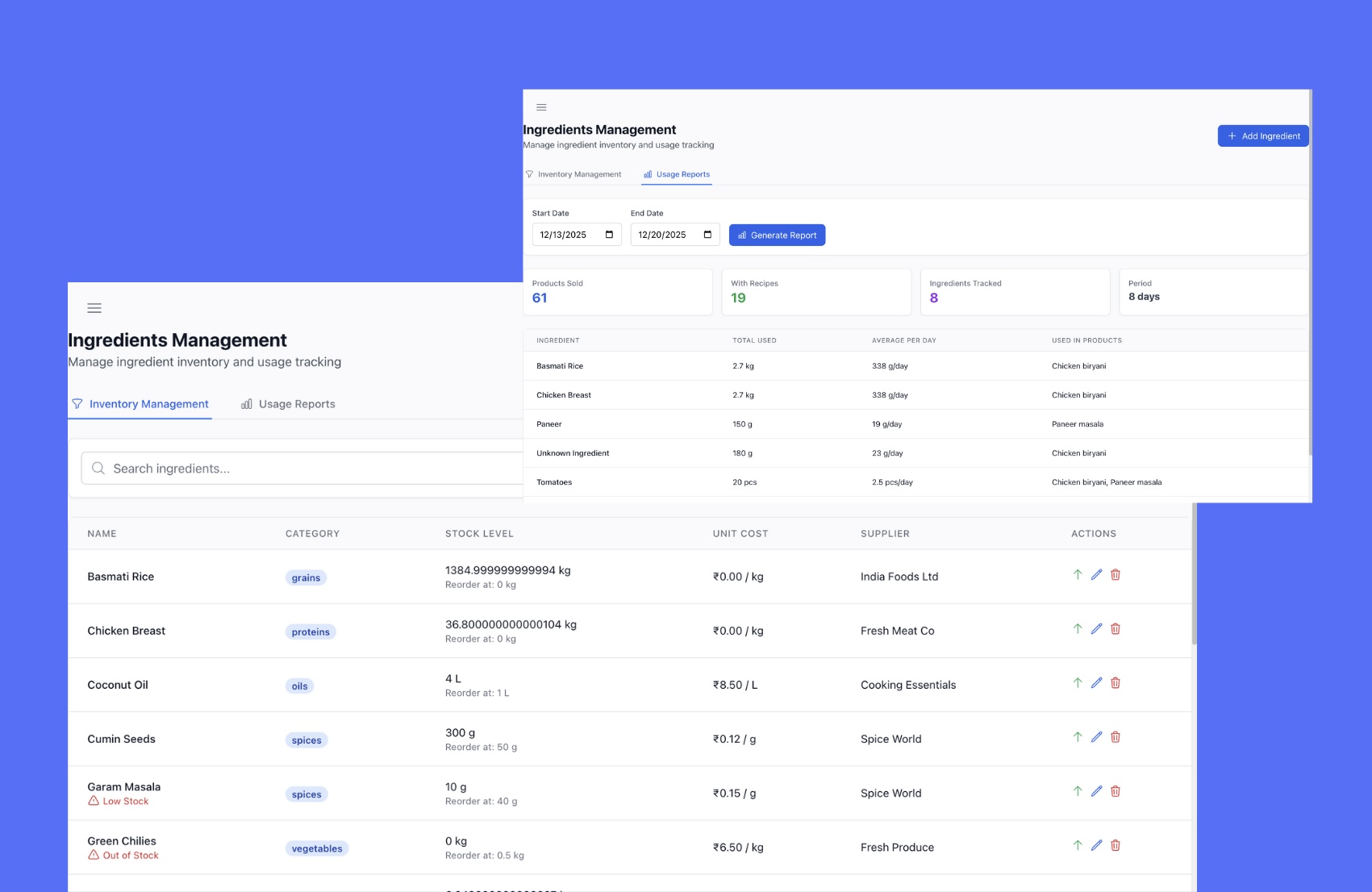Select the spices badge on Cumin Seeds
The width and height of the screenshot is (1372, 892).
pos(307,740)
